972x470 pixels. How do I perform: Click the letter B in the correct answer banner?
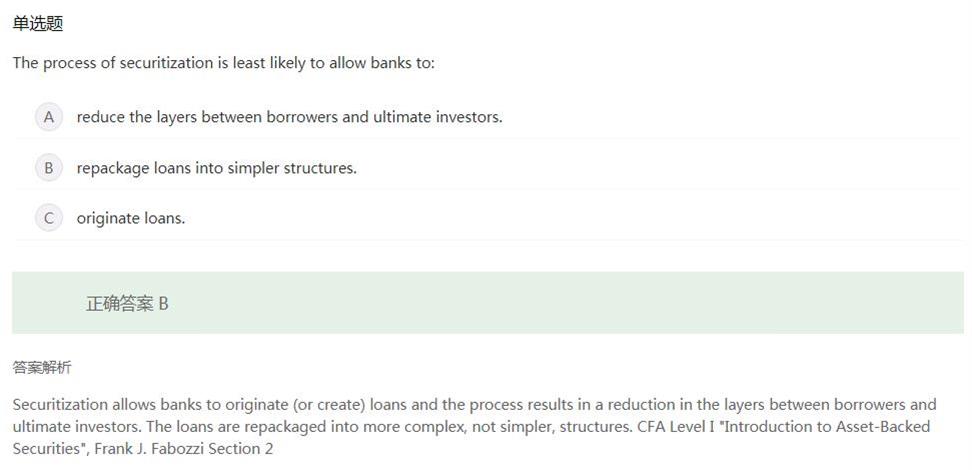pos(164,304)
